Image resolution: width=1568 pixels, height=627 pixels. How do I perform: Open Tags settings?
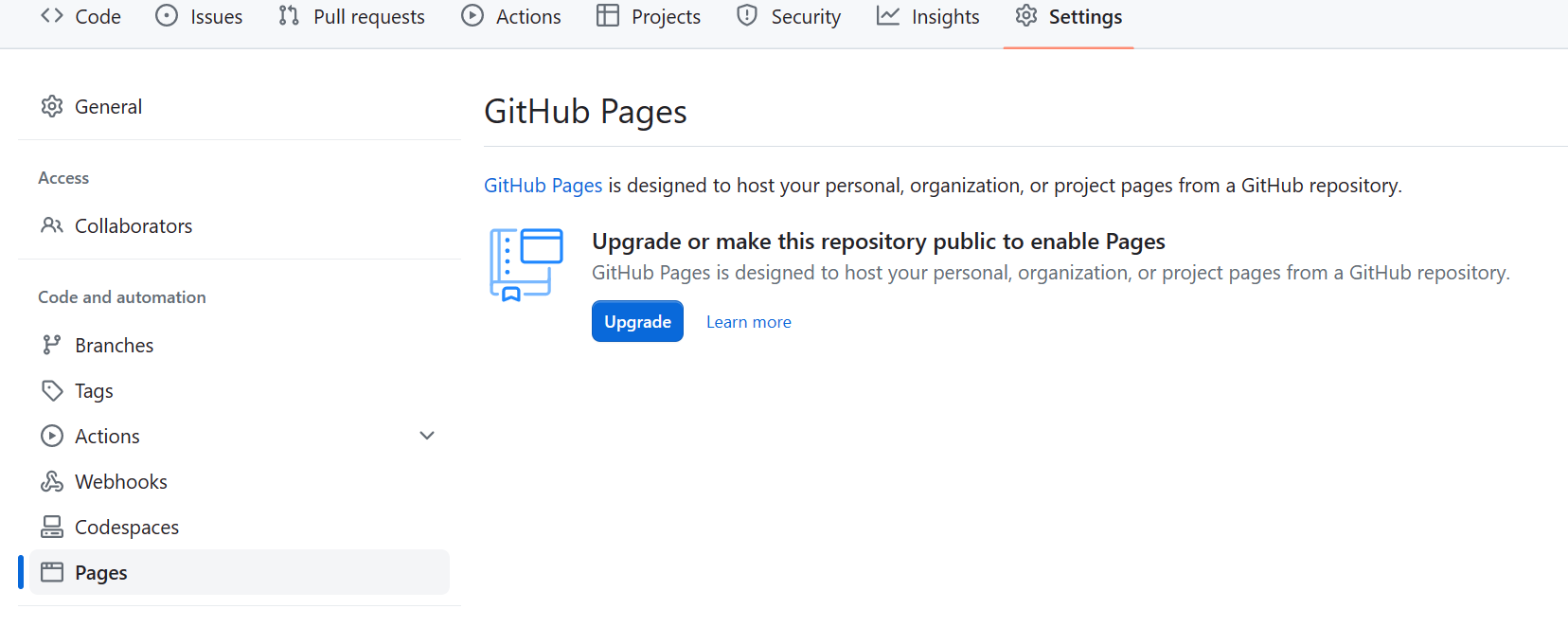240,390
